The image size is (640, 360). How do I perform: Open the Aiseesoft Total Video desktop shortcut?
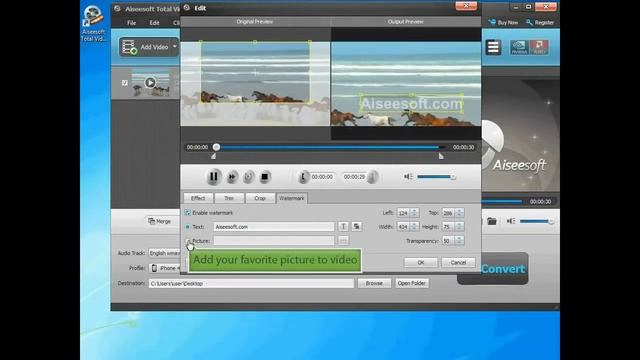pos(93,23)
